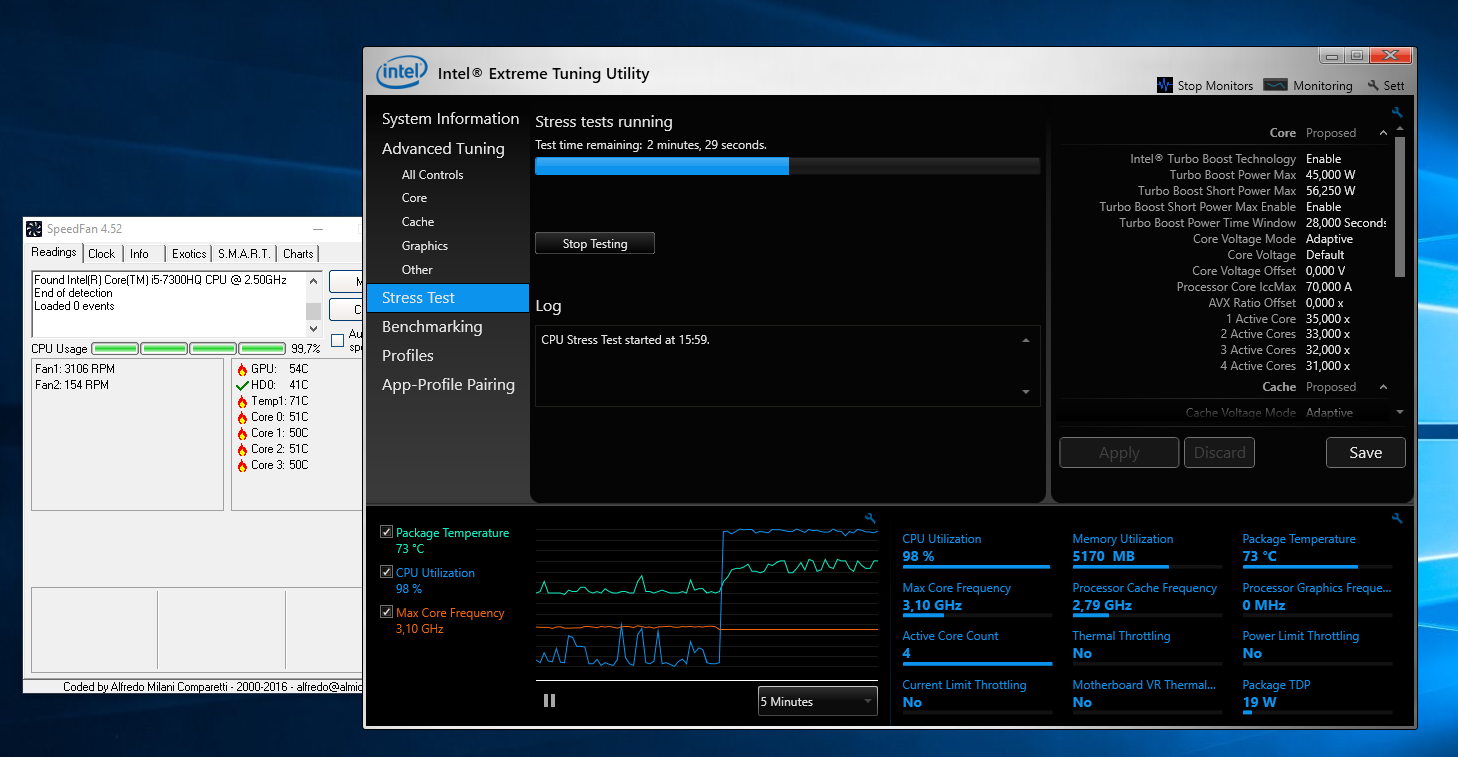
Task: Pause the monitoring graph
Action: pos(549,701)
